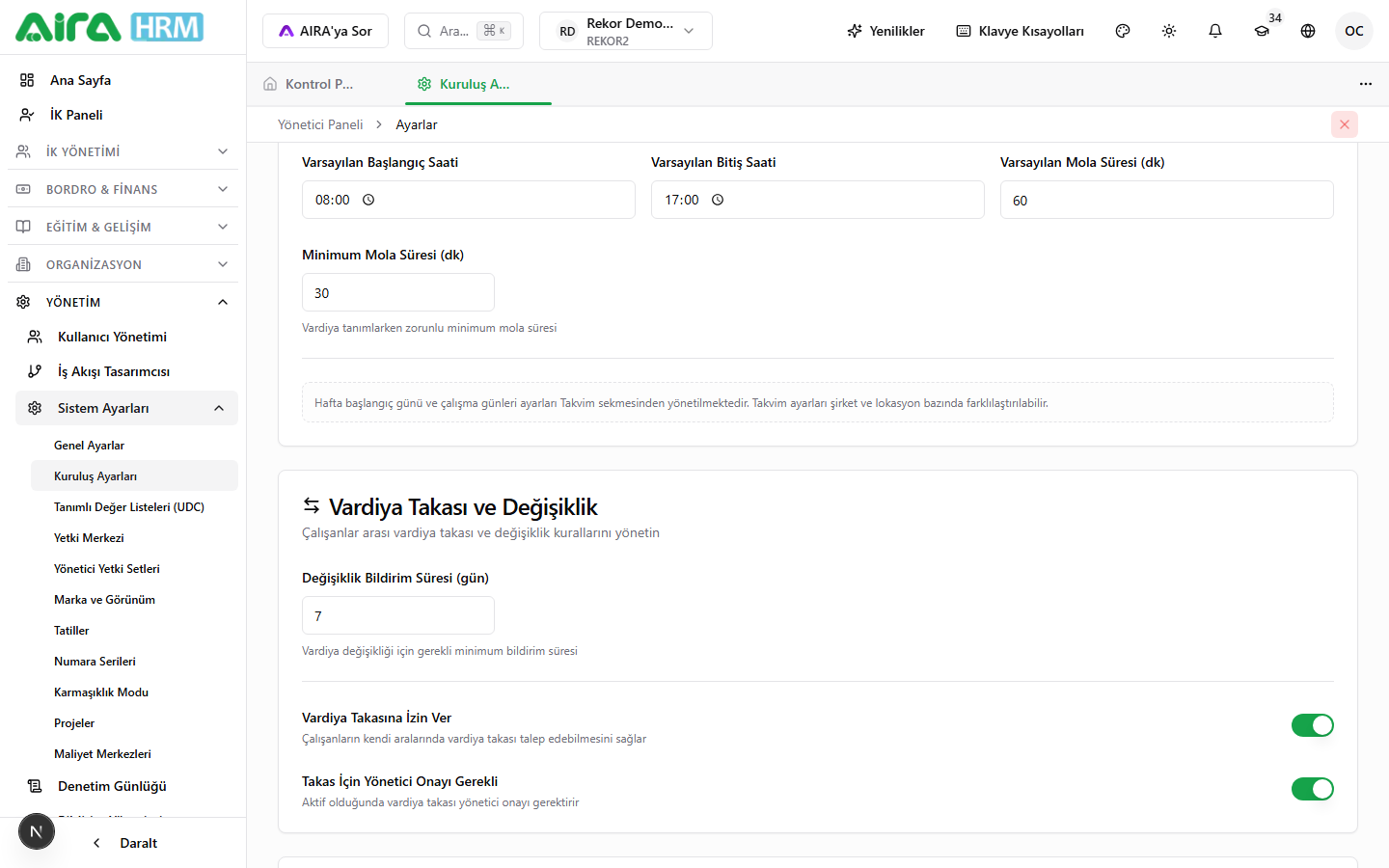The image size is (1389, 868).
Task: Open the graduation cap icon with badge 34
Action: [x=1262, y=31]
